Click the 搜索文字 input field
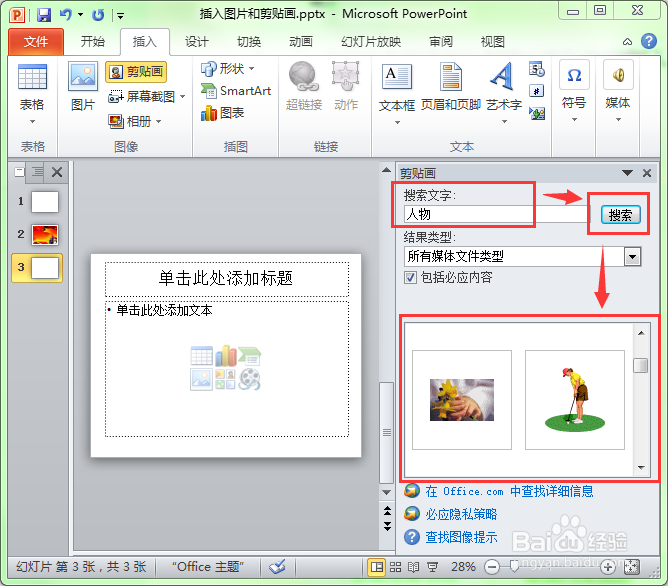 tap(496, 214)
